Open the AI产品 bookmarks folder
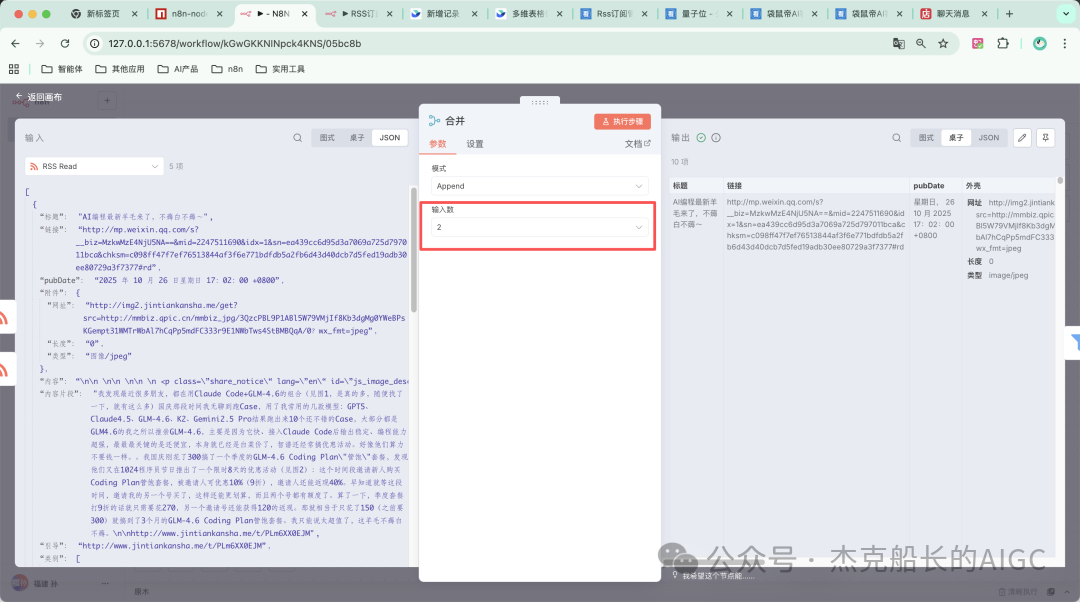This screenshot has width=1080, height=602. [178, 69]
